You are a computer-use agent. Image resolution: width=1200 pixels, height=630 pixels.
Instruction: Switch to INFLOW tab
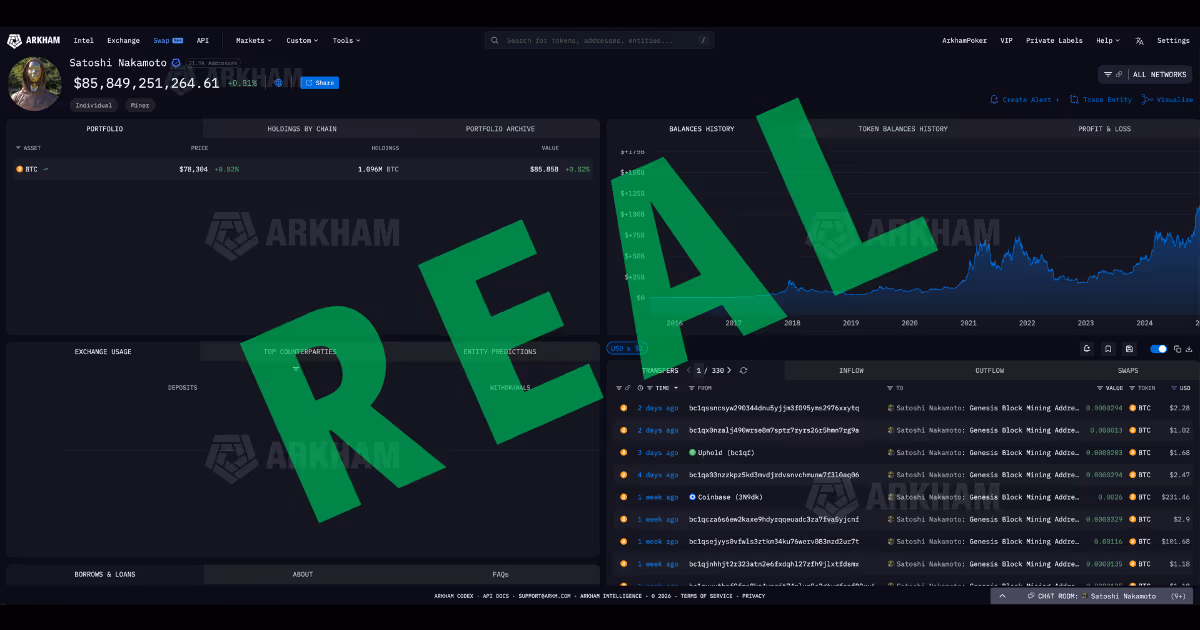[851, 371]
